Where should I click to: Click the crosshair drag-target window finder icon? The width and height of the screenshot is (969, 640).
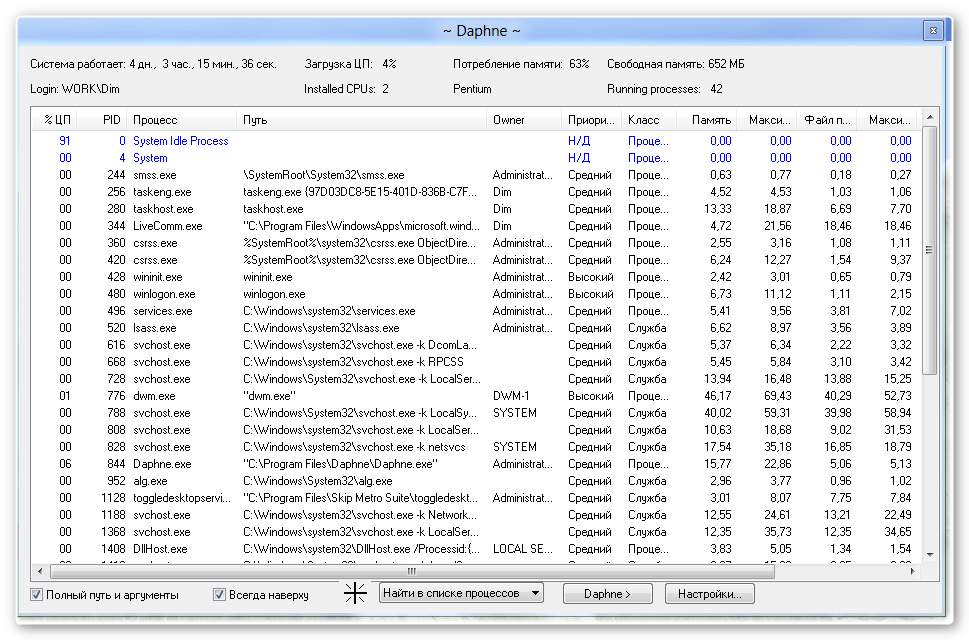(x=355, y=594)
